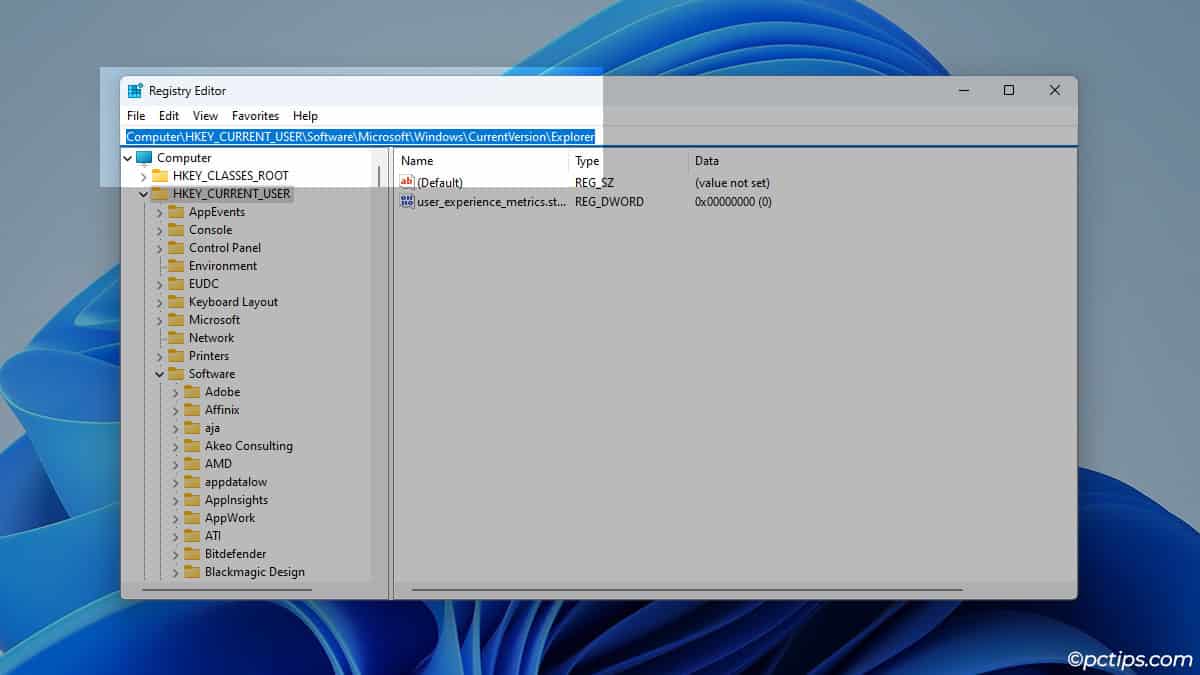Expand the Printers key
1200x675 pixels.
tap(160, 356)
